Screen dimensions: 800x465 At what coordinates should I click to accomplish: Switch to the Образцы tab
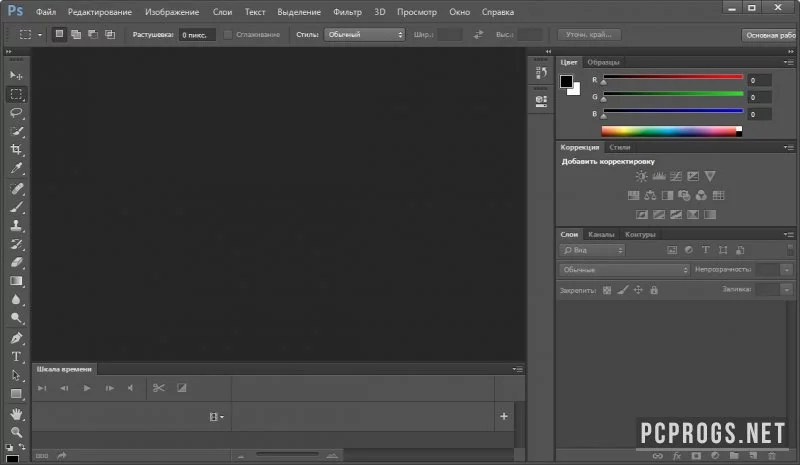tap(603, 62)
